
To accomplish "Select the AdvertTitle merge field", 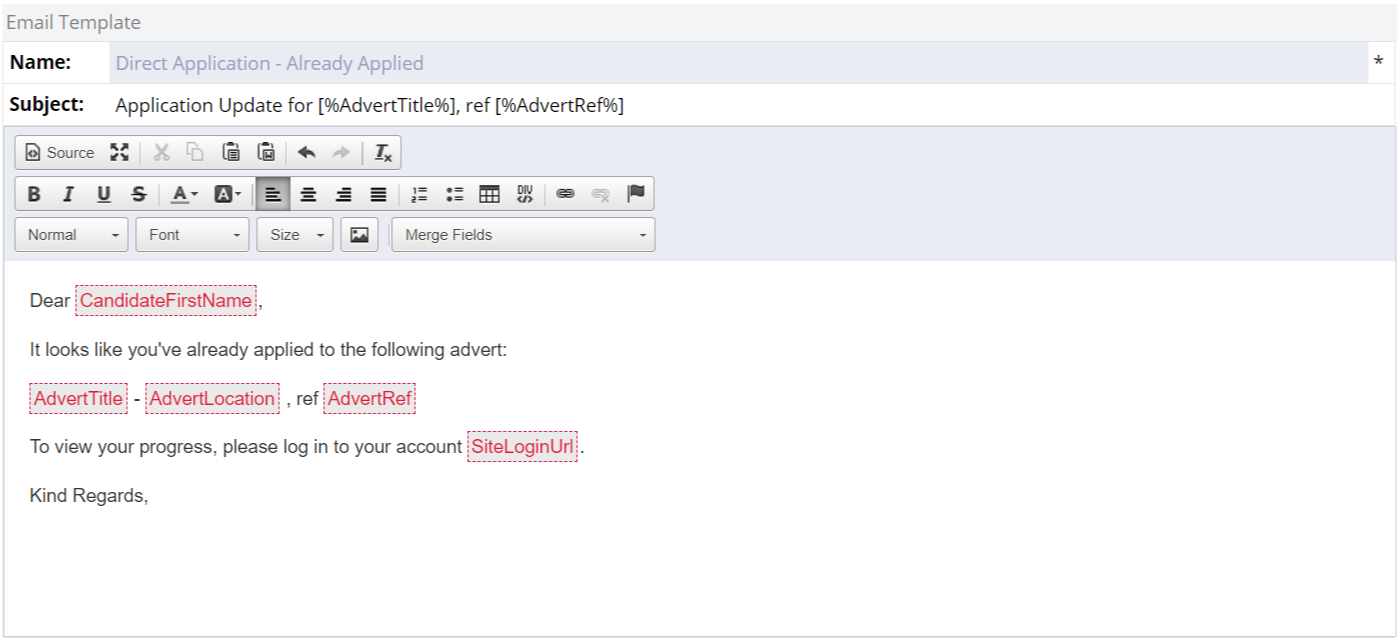I will click(x=78, y=399).
